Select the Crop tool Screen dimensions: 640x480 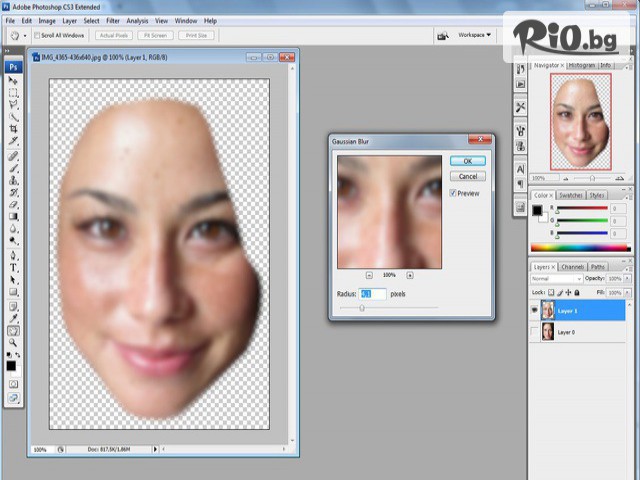point(13,131)
